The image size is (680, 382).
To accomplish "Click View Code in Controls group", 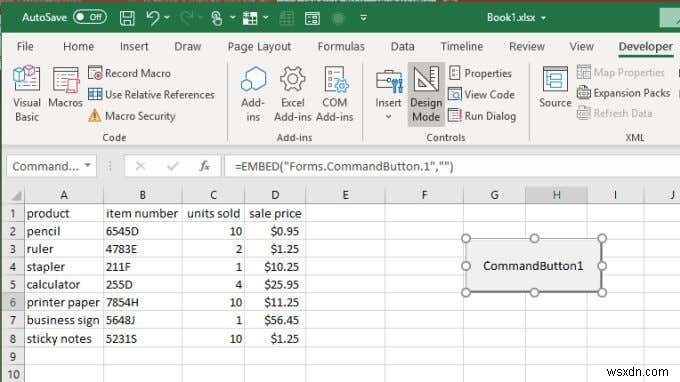I will (481, 95).
